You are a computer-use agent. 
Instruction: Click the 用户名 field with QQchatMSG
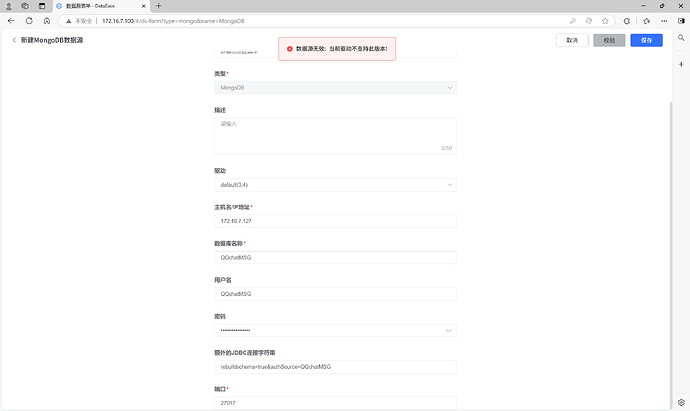tap(335, 294)
